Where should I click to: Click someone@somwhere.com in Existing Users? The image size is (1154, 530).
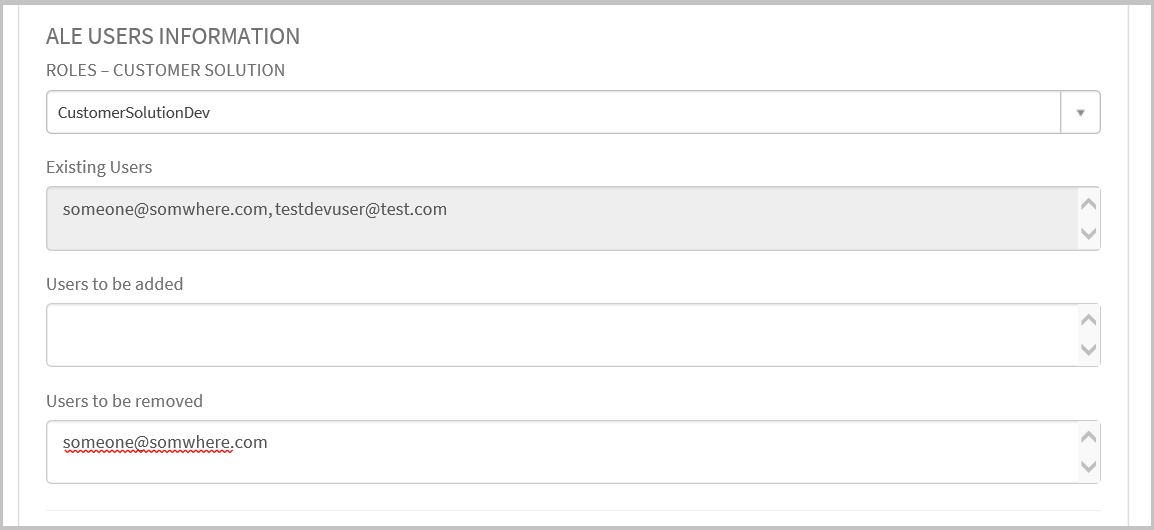[165, 210]
